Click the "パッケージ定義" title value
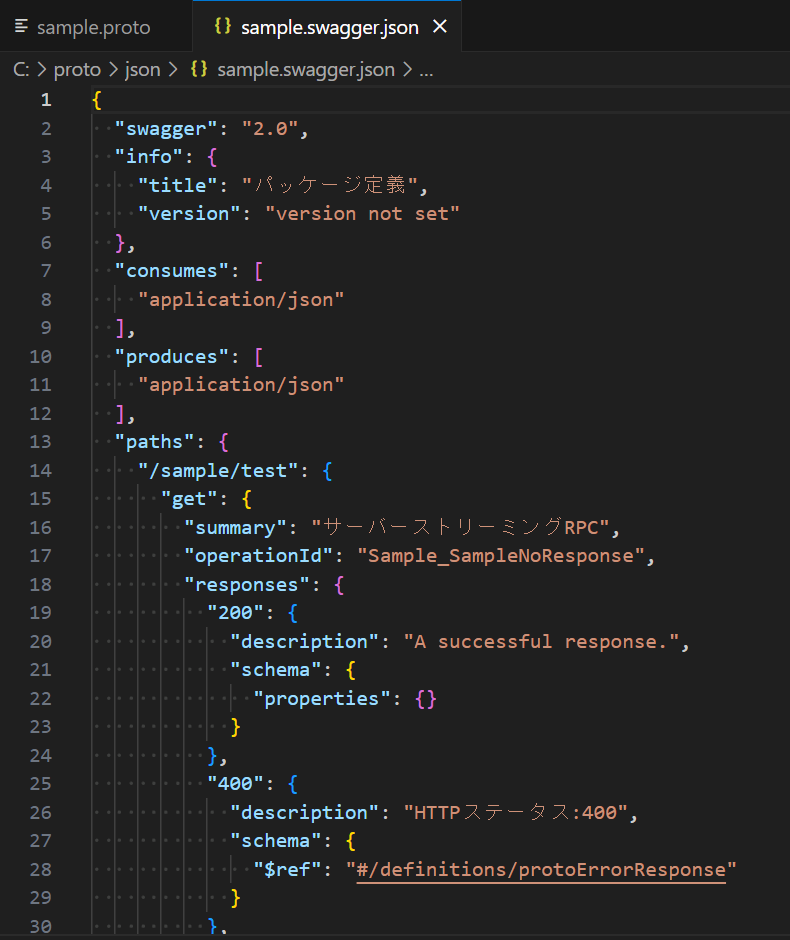790x940 pixels. (x=330, y=185)
